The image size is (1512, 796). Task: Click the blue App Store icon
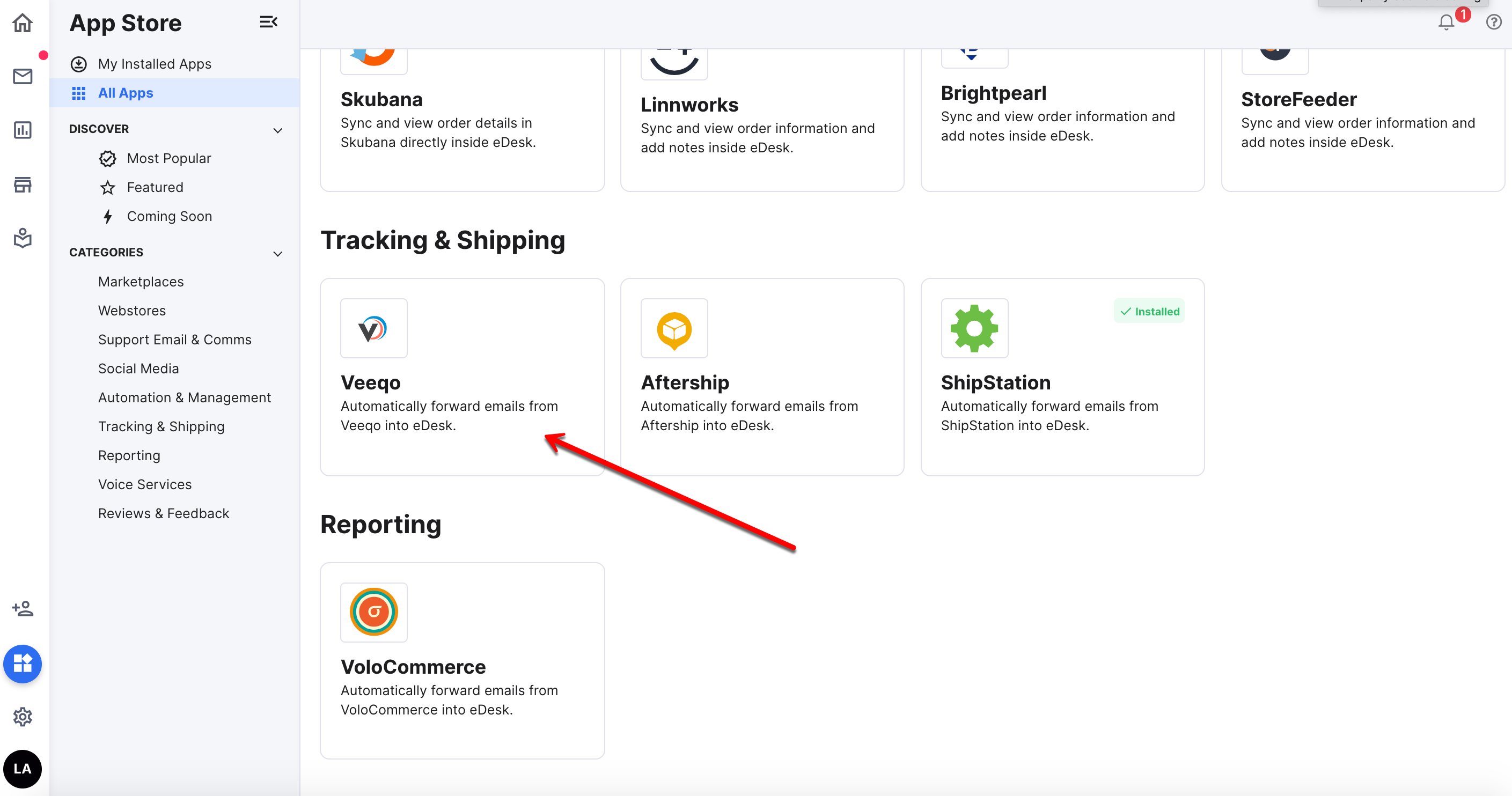23,664
